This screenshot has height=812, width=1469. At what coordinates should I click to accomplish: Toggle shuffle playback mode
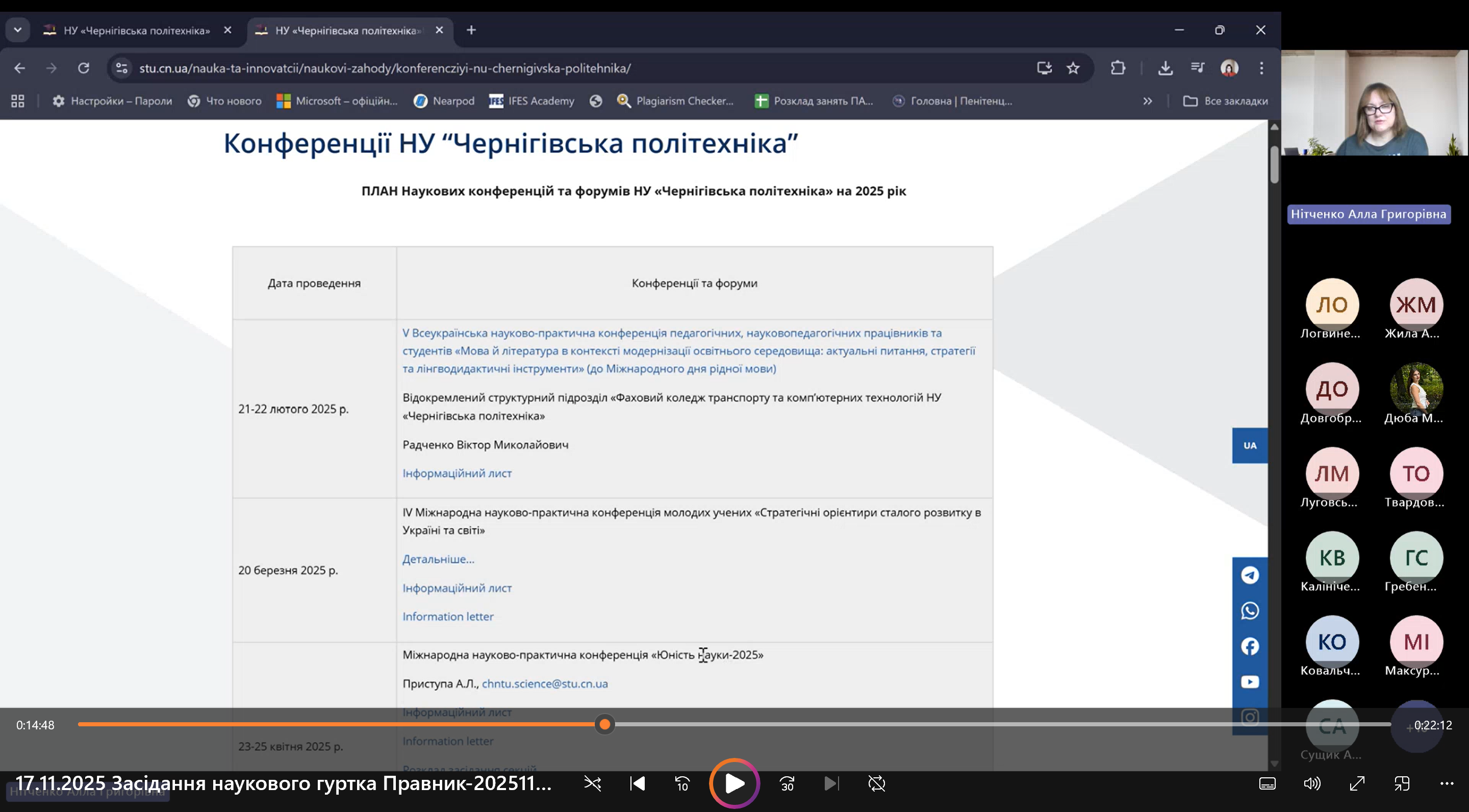pos(593,783)
